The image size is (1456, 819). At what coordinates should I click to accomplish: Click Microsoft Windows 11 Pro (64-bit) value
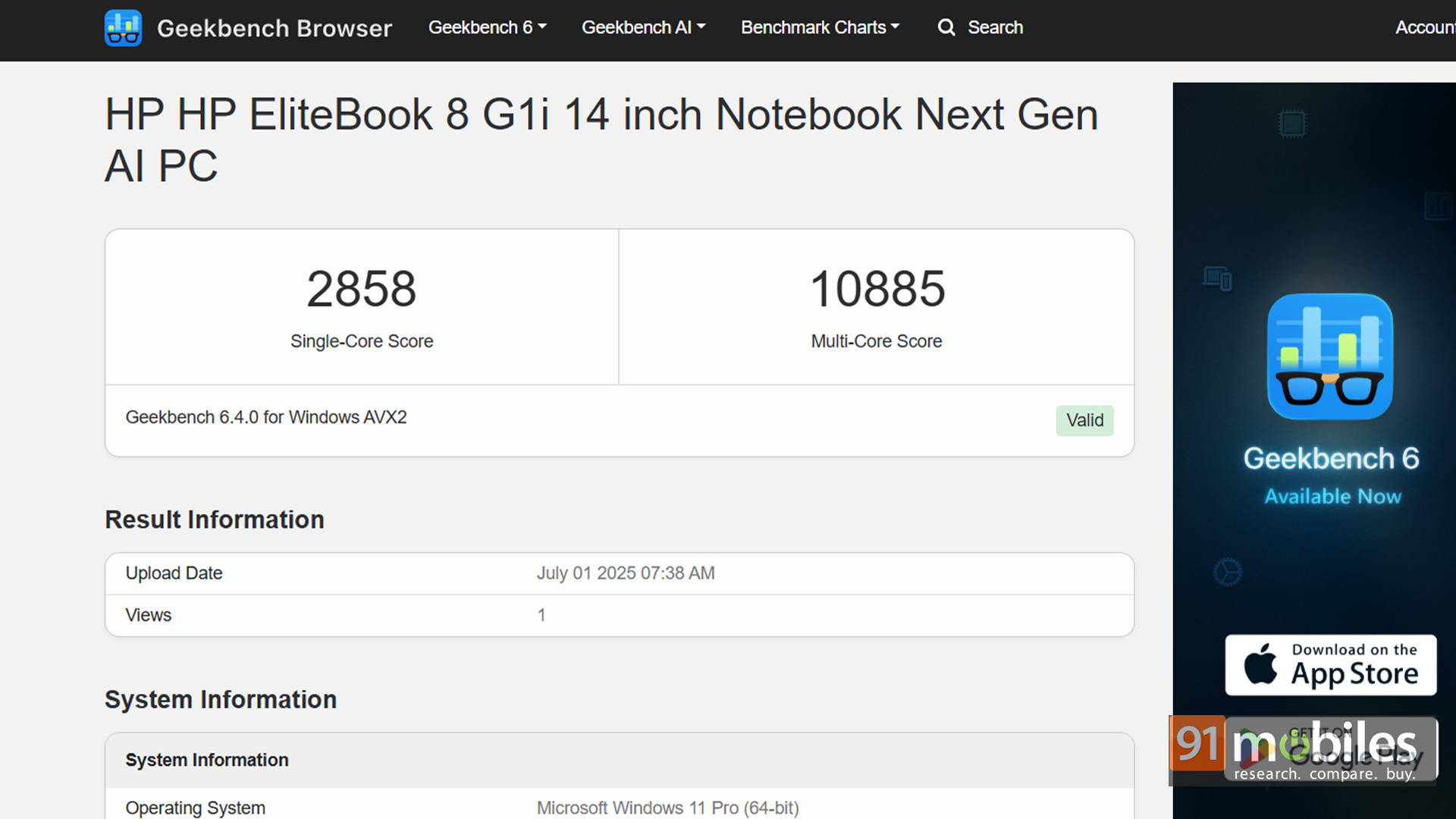click(668, 808)
